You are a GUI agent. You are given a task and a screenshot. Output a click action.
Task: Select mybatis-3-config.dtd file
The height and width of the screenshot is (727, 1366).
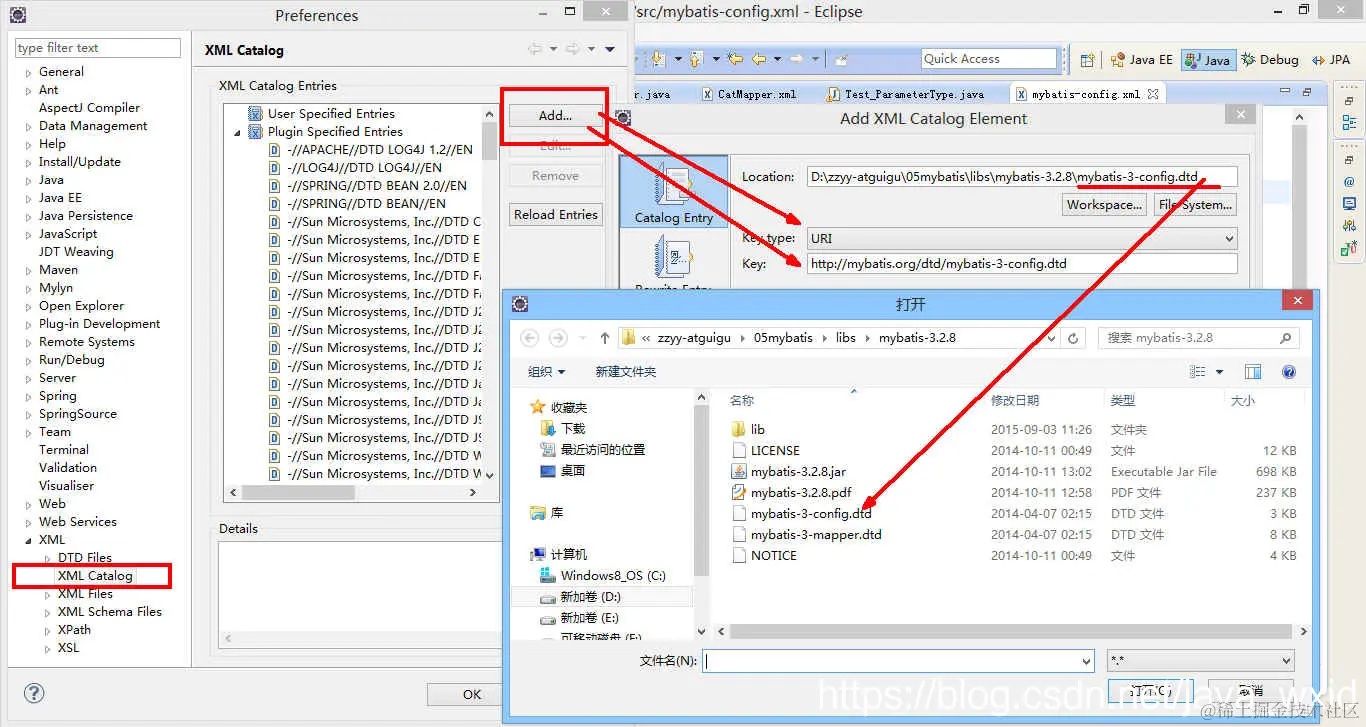[x=801, y=513]
